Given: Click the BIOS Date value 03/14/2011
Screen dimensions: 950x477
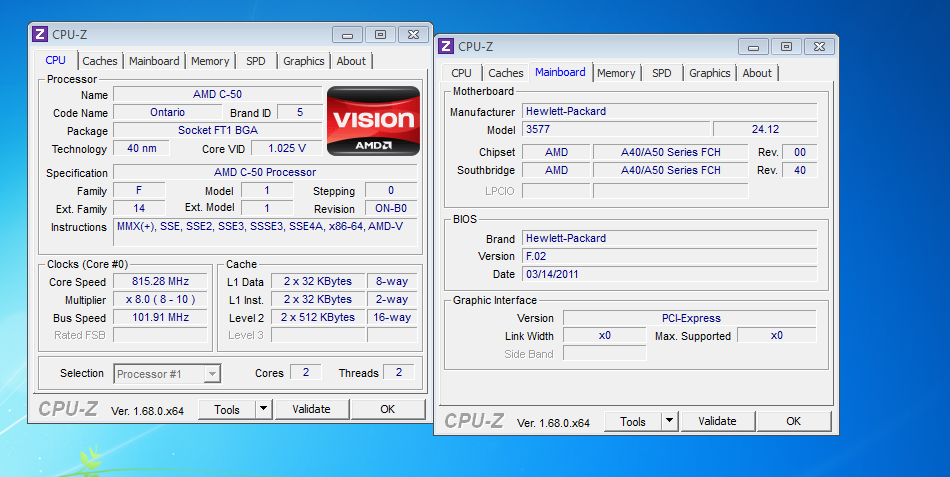Looking at the screenshot, I should click(669, 274).
